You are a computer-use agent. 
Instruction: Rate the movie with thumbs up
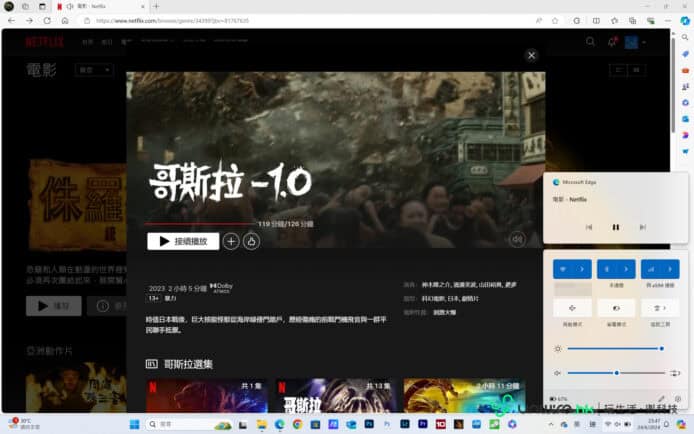[251, 241]
